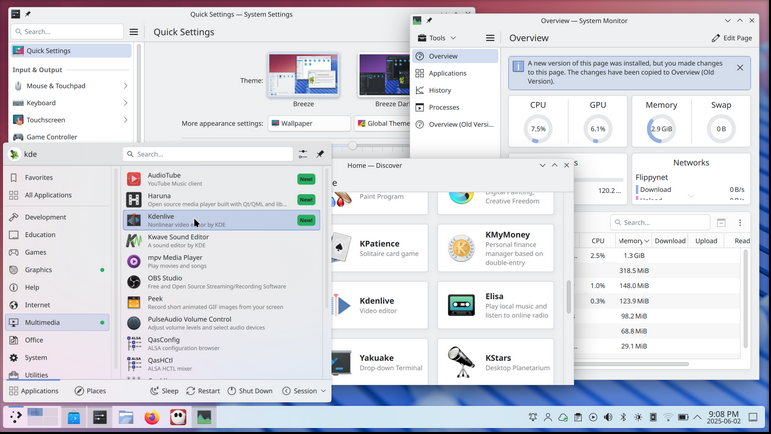Viewport: 771px width, 434px height.
Task: Open Kdenlive card in Discover window
Action: coord(380,305)
